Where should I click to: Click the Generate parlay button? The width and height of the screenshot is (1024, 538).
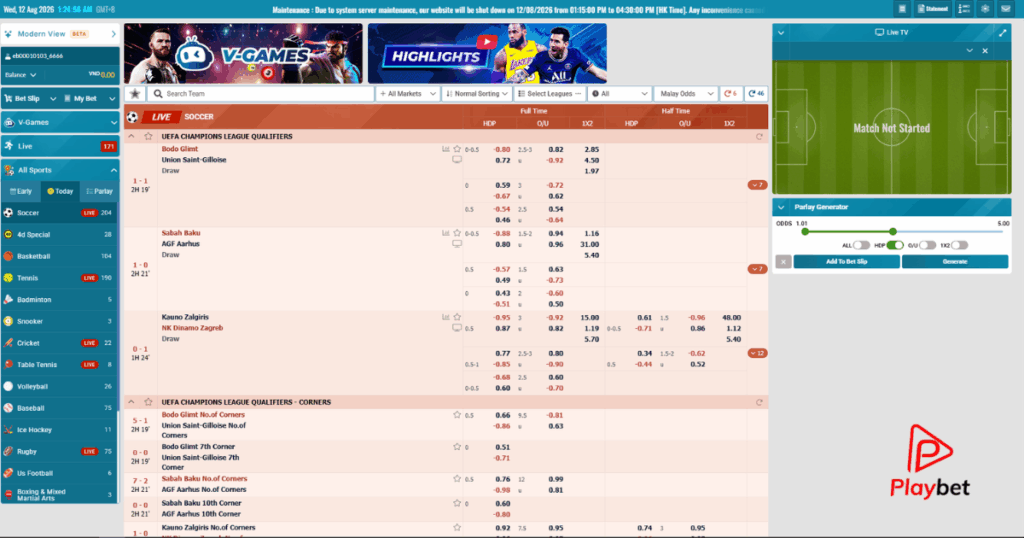click(955, 262)
